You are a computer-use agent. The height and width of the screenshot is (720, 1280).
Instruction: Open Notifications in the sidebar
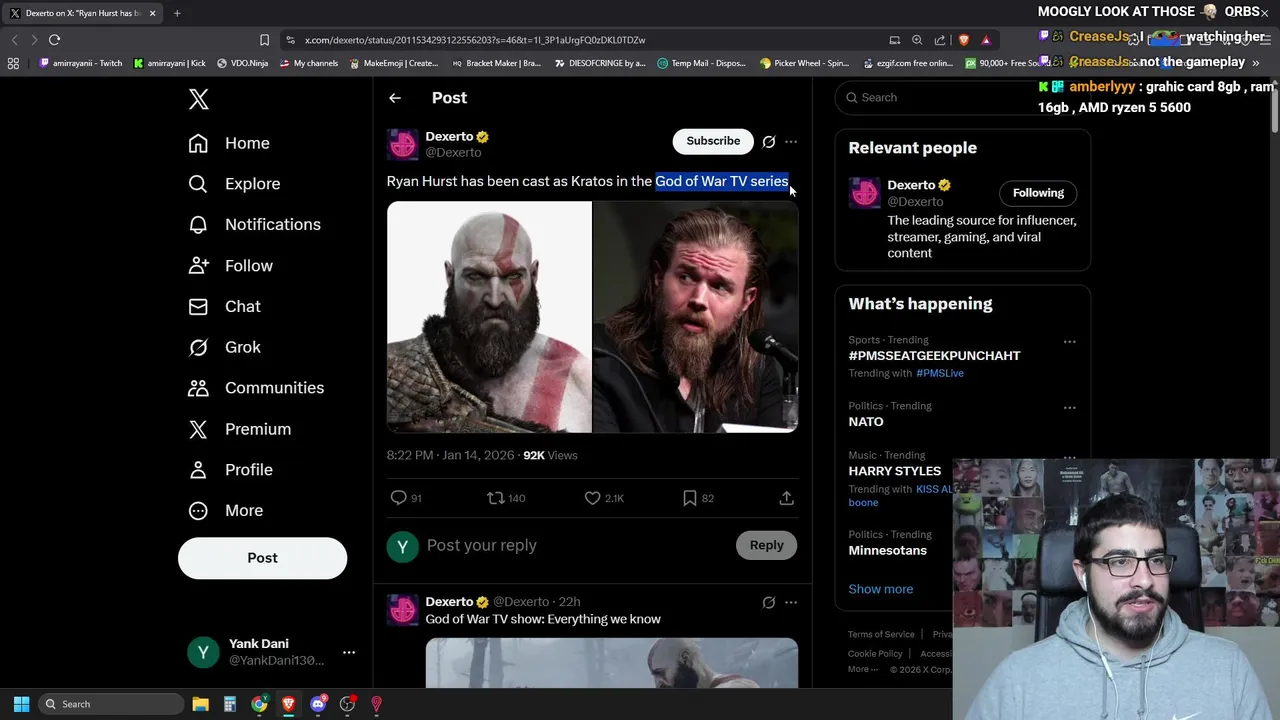254,224
